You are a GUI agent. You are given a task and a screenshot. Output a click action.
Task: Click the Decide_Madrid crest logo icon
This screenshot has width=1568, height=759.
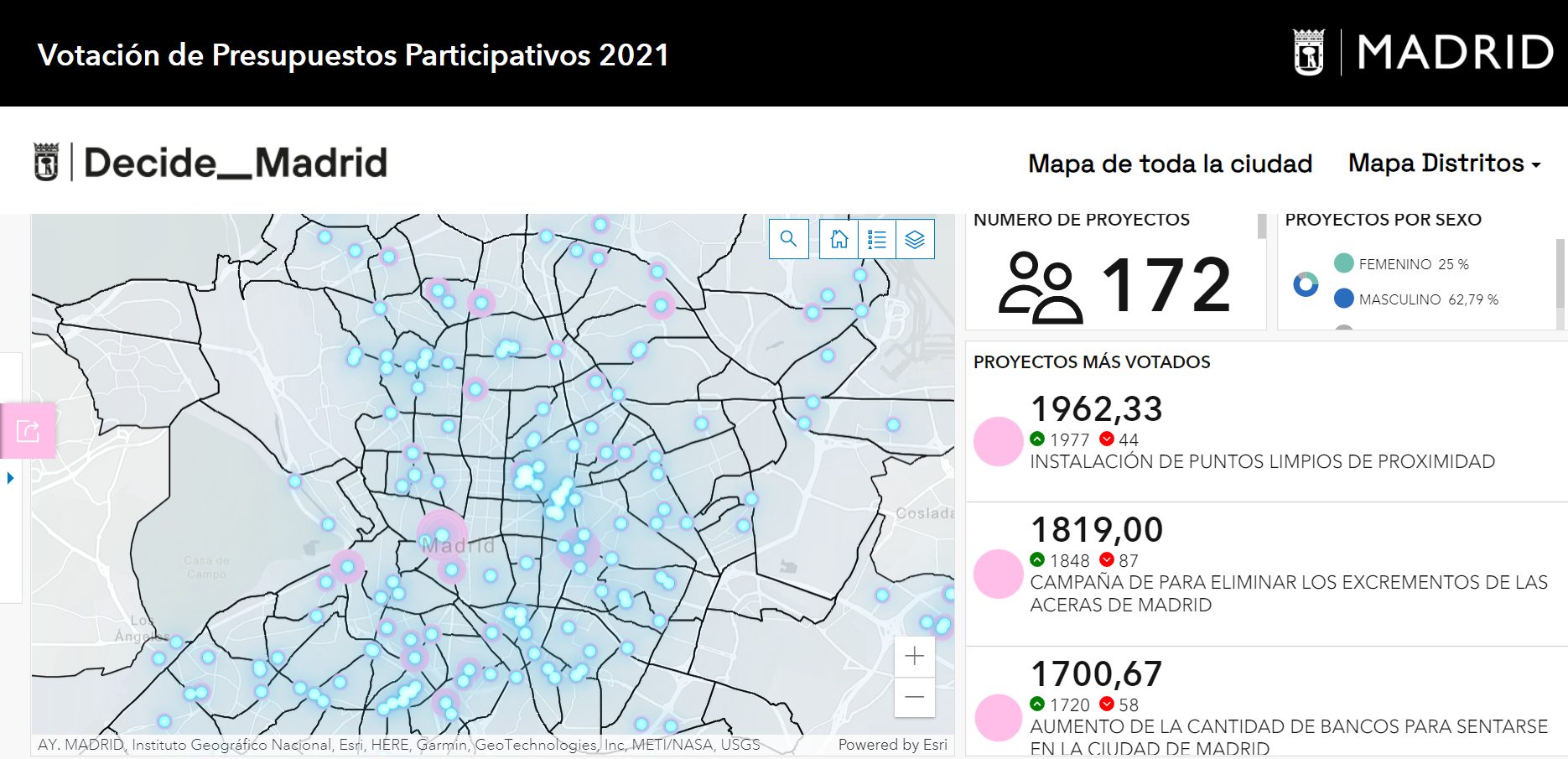pos(47,161)
